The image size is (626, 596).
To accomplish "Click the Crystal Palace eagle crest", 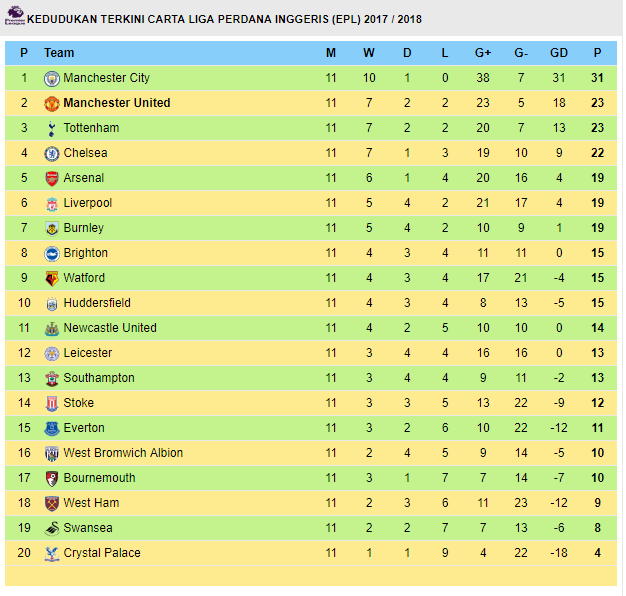I will (52, 554).
